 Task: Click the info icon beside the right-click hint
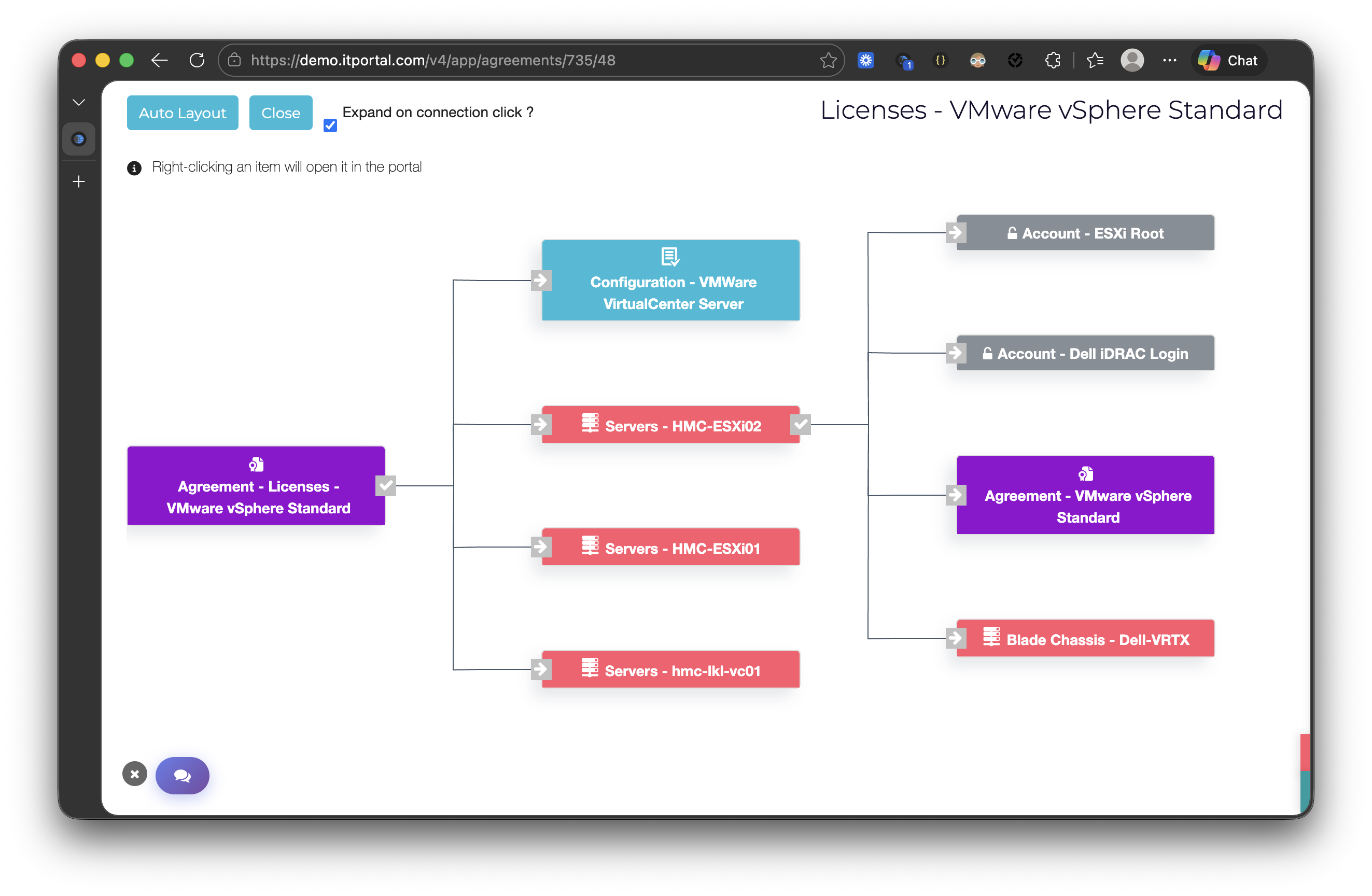tap(134, 168)
